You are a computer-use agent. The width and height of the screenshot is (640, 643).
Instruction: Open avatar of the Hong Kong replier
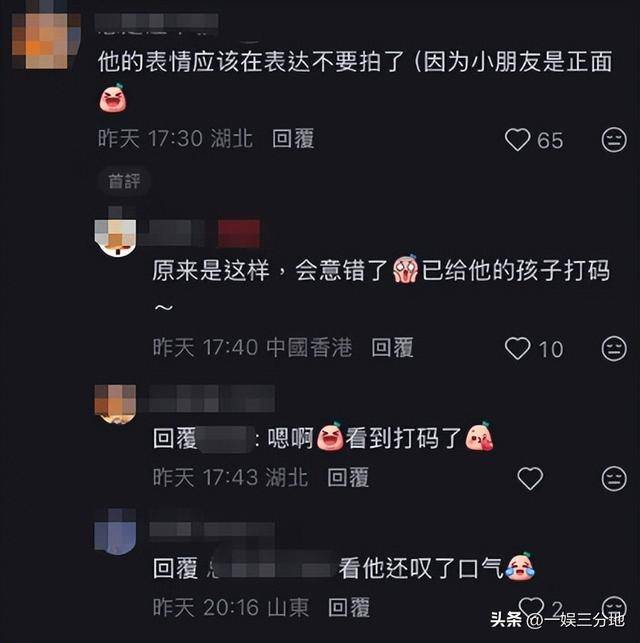[115, 236]
